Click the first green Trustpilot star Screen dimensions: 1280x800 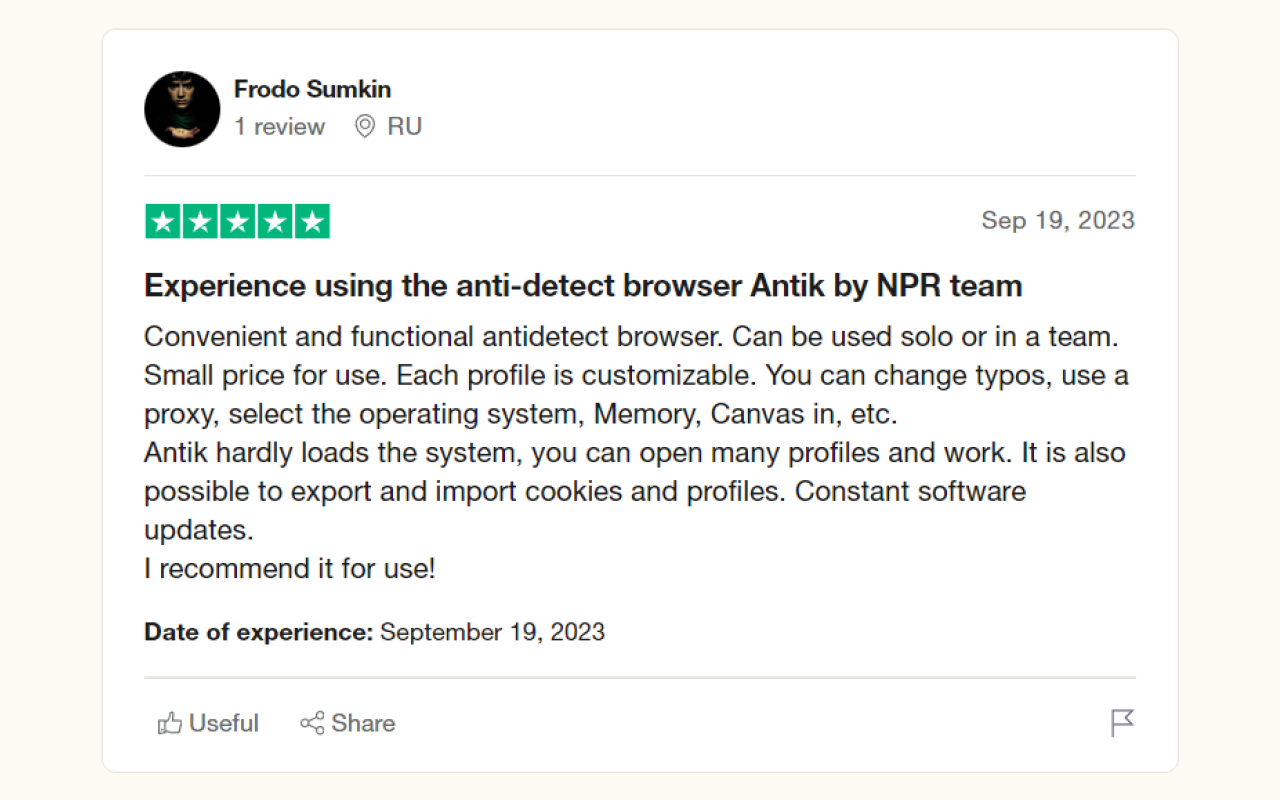tap(162, 220)
